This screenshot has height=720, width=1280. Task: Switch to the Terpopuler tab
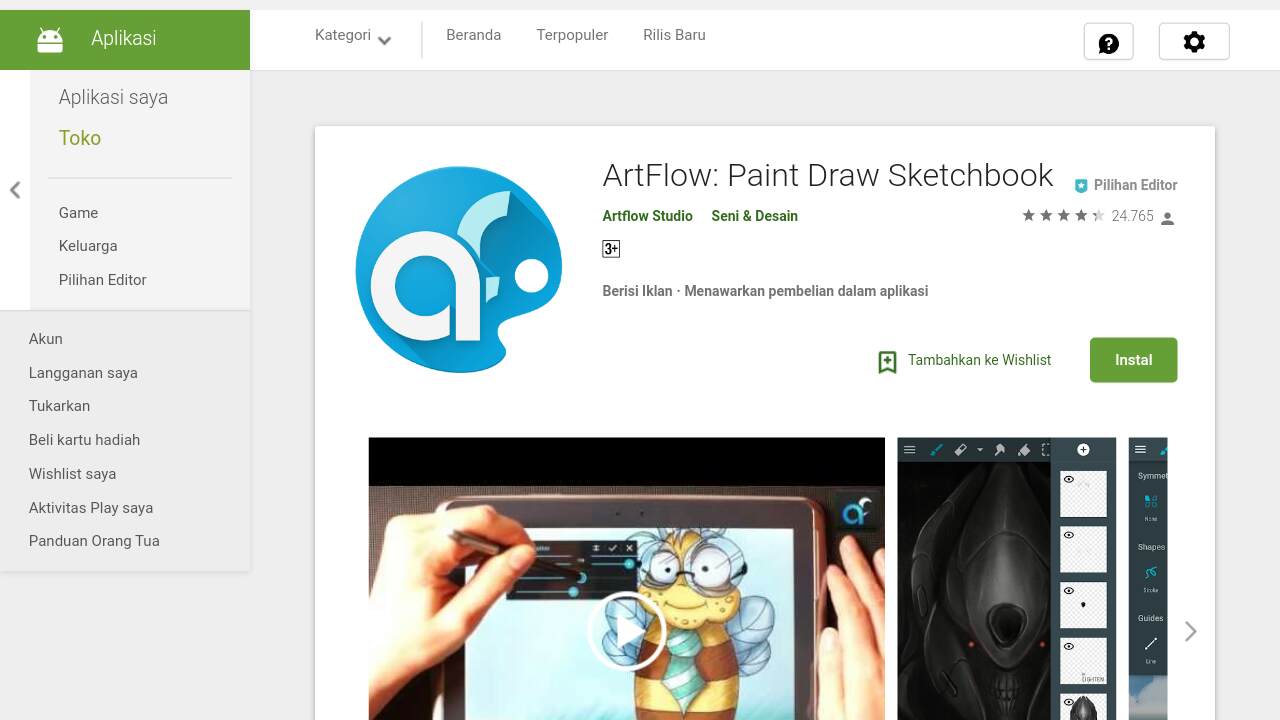(572, 35)
